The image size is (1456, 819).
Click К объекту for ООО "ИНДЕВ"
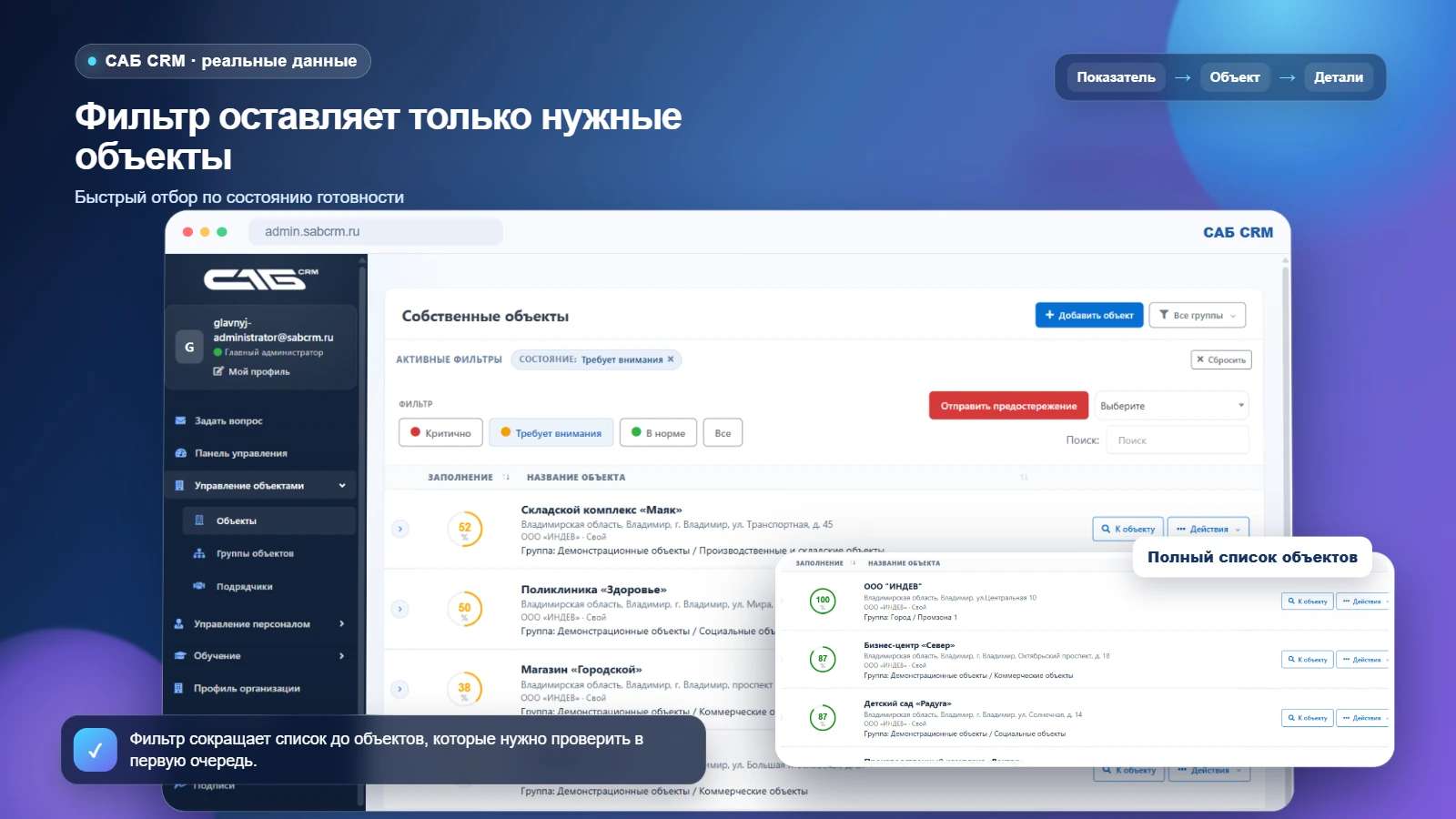click(x=1308, y=602)
